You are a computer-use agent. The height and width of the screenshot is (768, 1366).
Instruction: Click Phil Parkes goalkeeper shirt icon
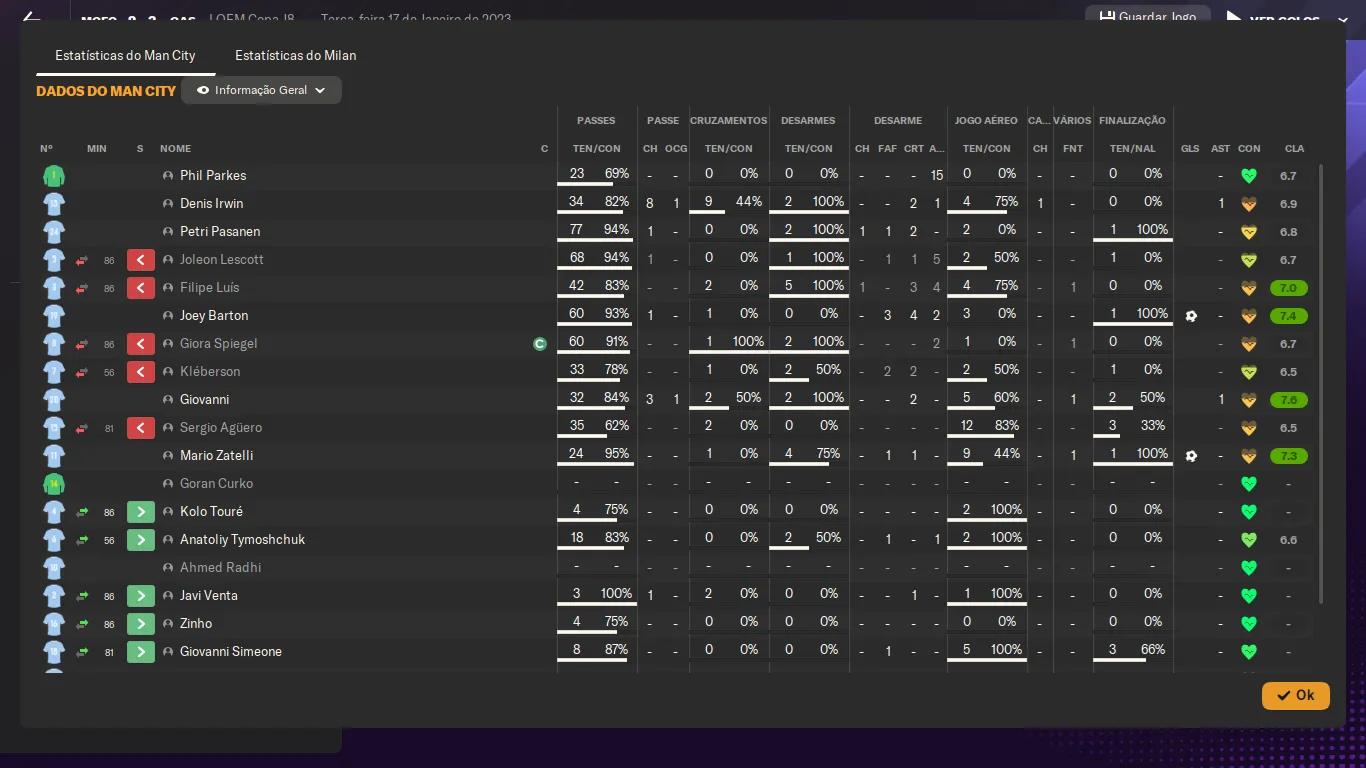coord(54,176)
